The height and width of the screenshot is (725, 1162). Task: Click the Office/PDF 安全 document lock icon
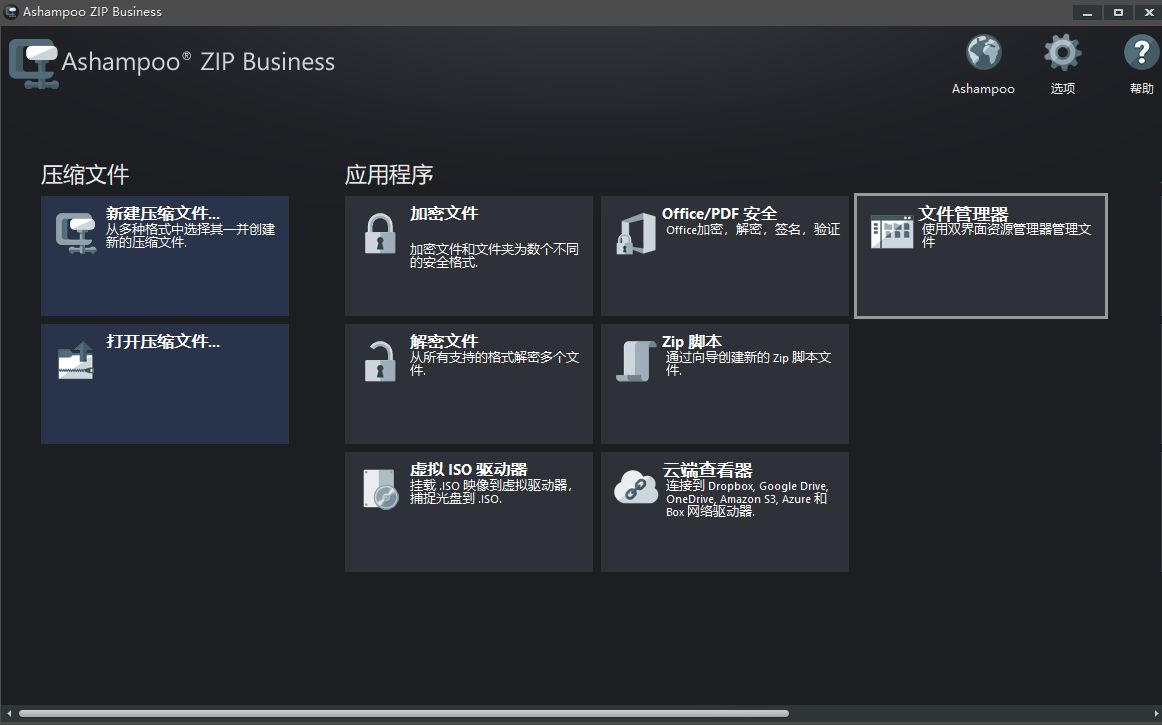636,234
